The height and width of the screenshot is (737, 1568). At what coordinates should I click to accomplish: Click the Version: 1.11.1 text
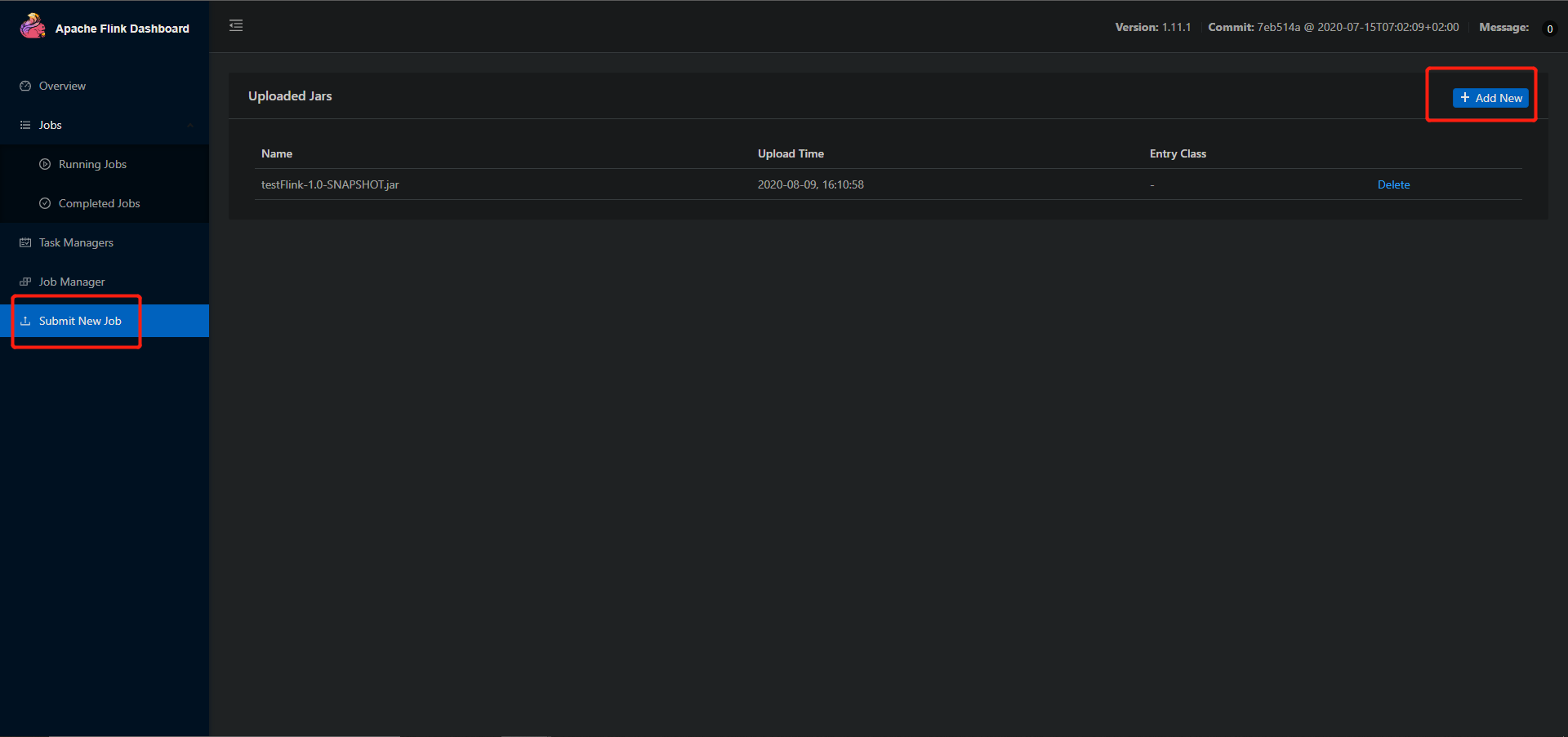tap(1153, 27)
